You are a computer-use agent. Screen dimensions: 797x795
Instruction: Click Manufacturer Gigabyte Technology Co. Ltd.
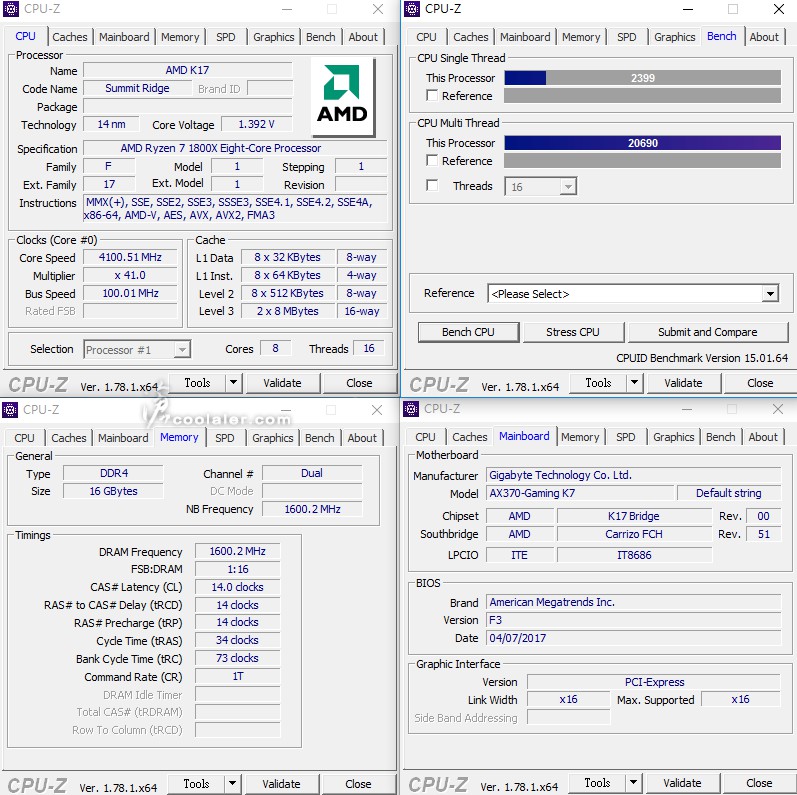634,475
